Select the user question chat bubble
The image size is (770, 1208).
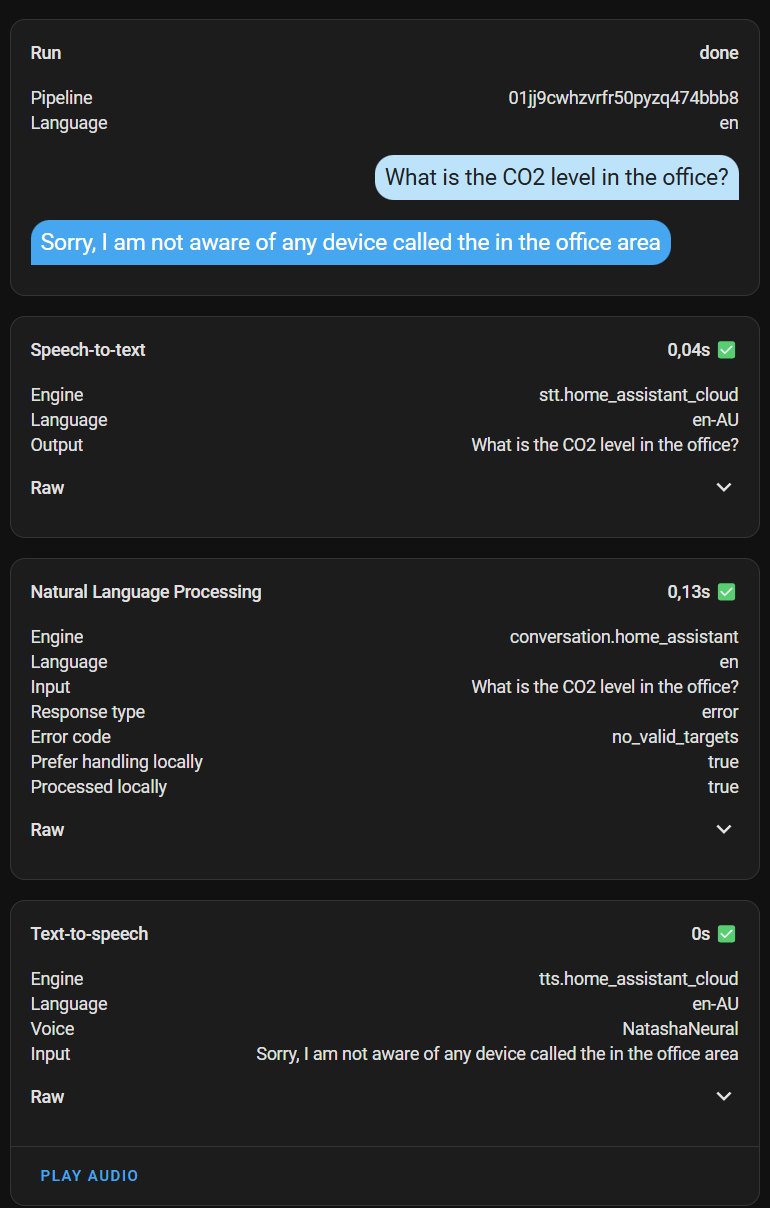pyautogui.click(x=557, y=177)
